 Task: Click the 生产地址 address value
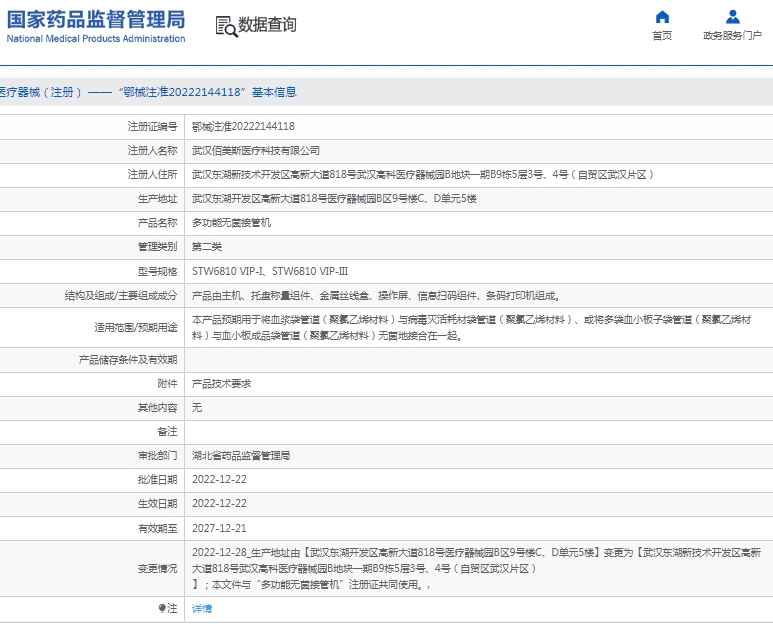pyautogui.click(x=334, y=198)
